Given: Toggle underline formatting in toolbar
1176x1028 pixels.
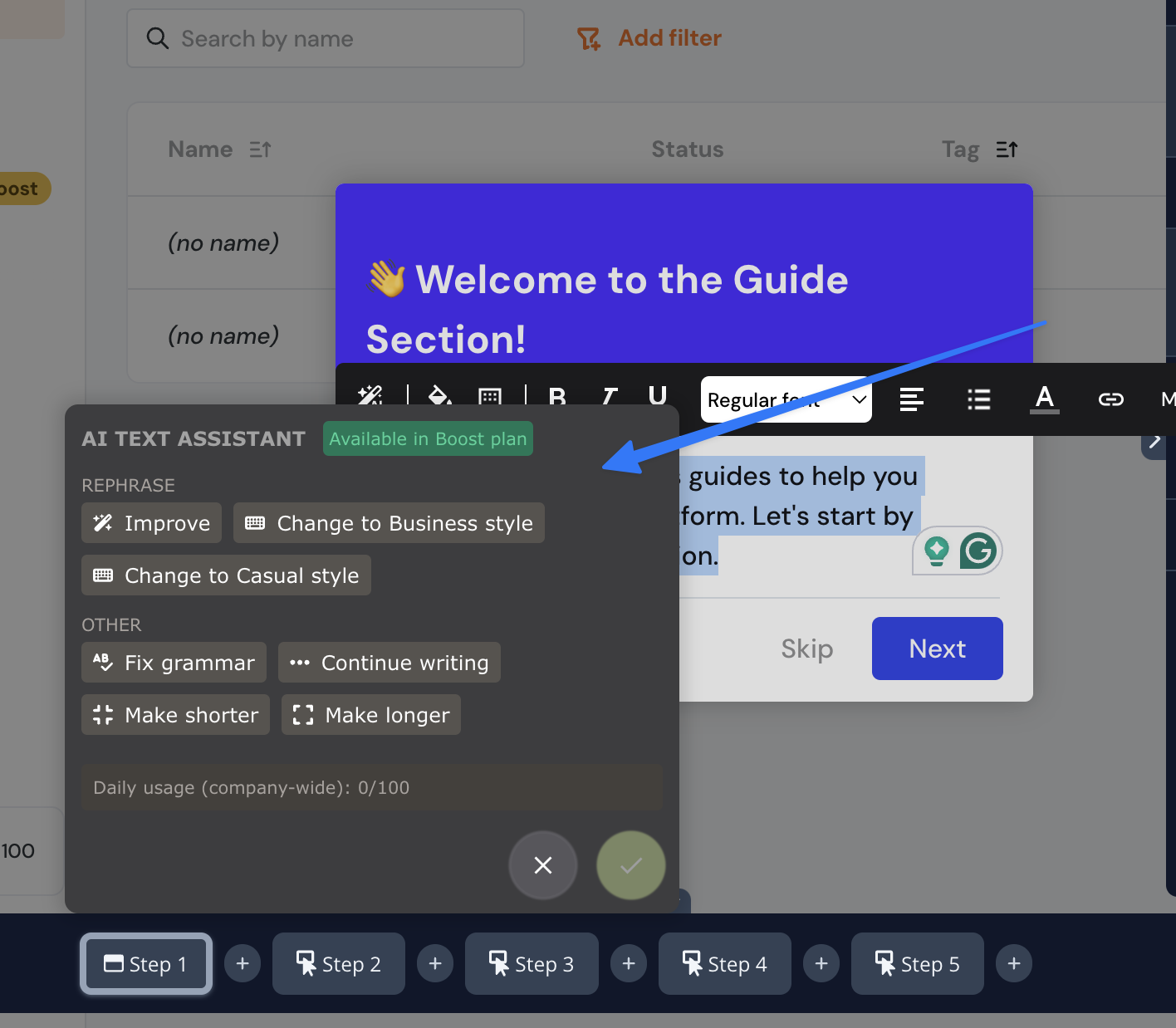Looking at the screenshot, I should tap(657, 395).
